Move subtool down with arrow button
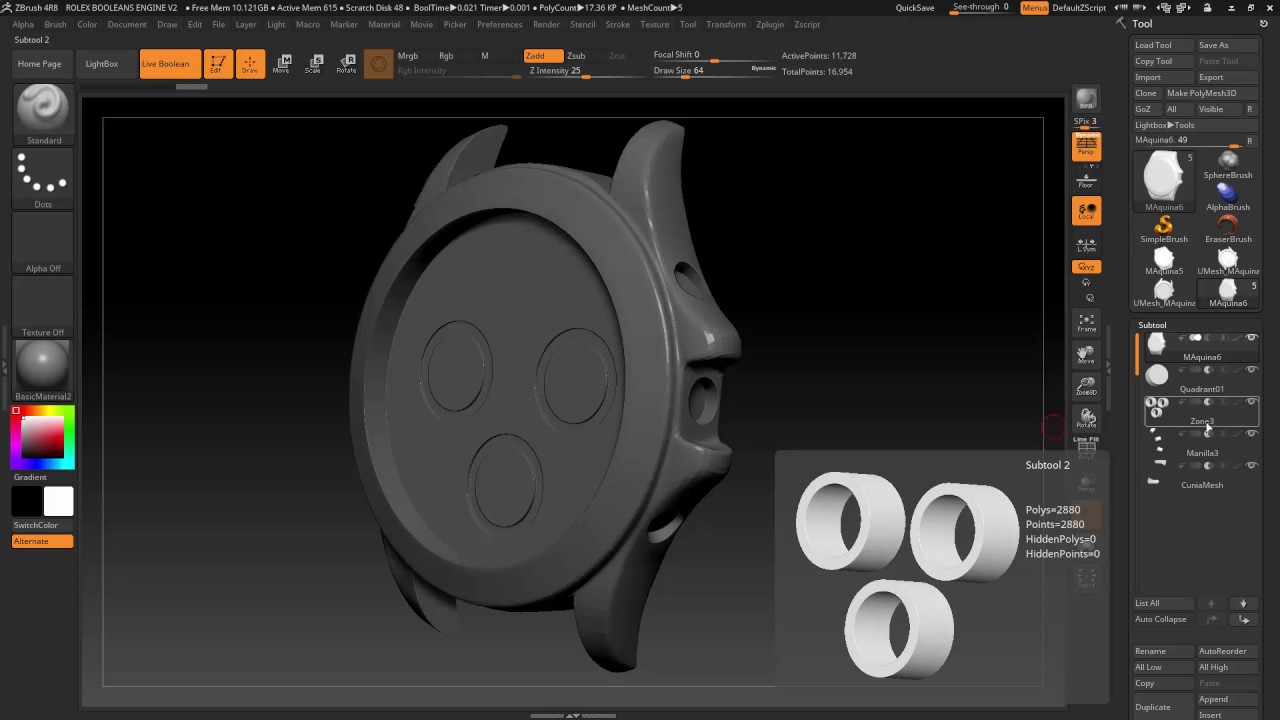This screenshot has height=720, width=1280. point(1243,603)
